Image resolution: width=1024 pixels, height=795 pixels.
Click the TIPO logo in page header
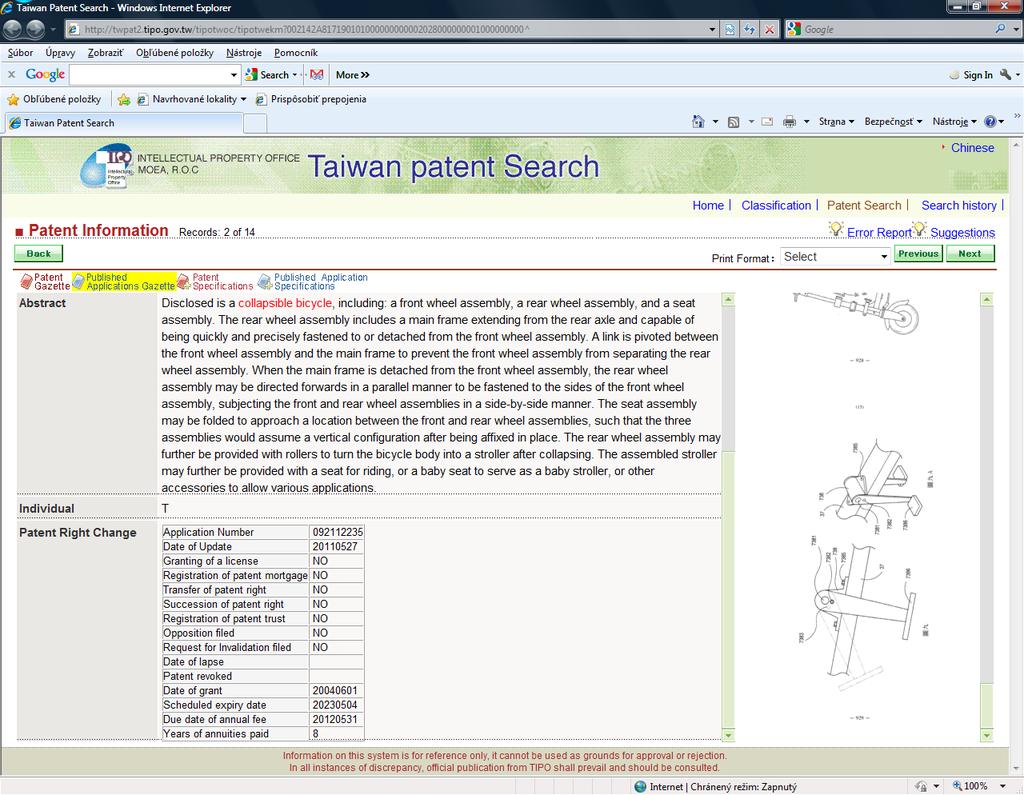108,166
